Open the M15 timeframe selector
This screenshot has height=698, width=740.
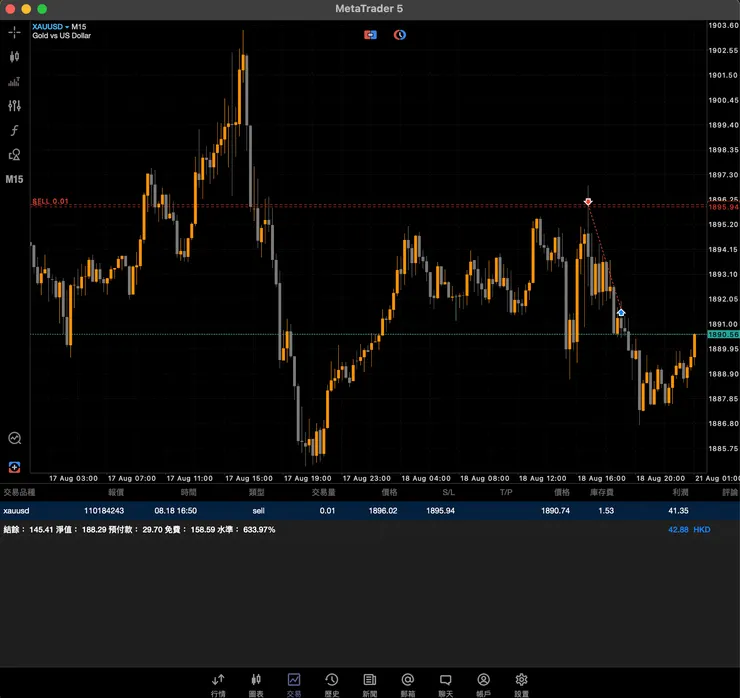14,180
